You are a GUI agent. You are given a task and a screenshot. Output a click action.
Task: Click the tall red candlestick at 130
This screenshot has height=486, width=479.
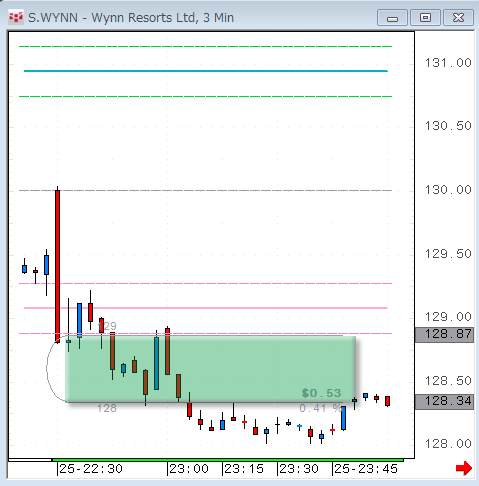pos(58,267)
